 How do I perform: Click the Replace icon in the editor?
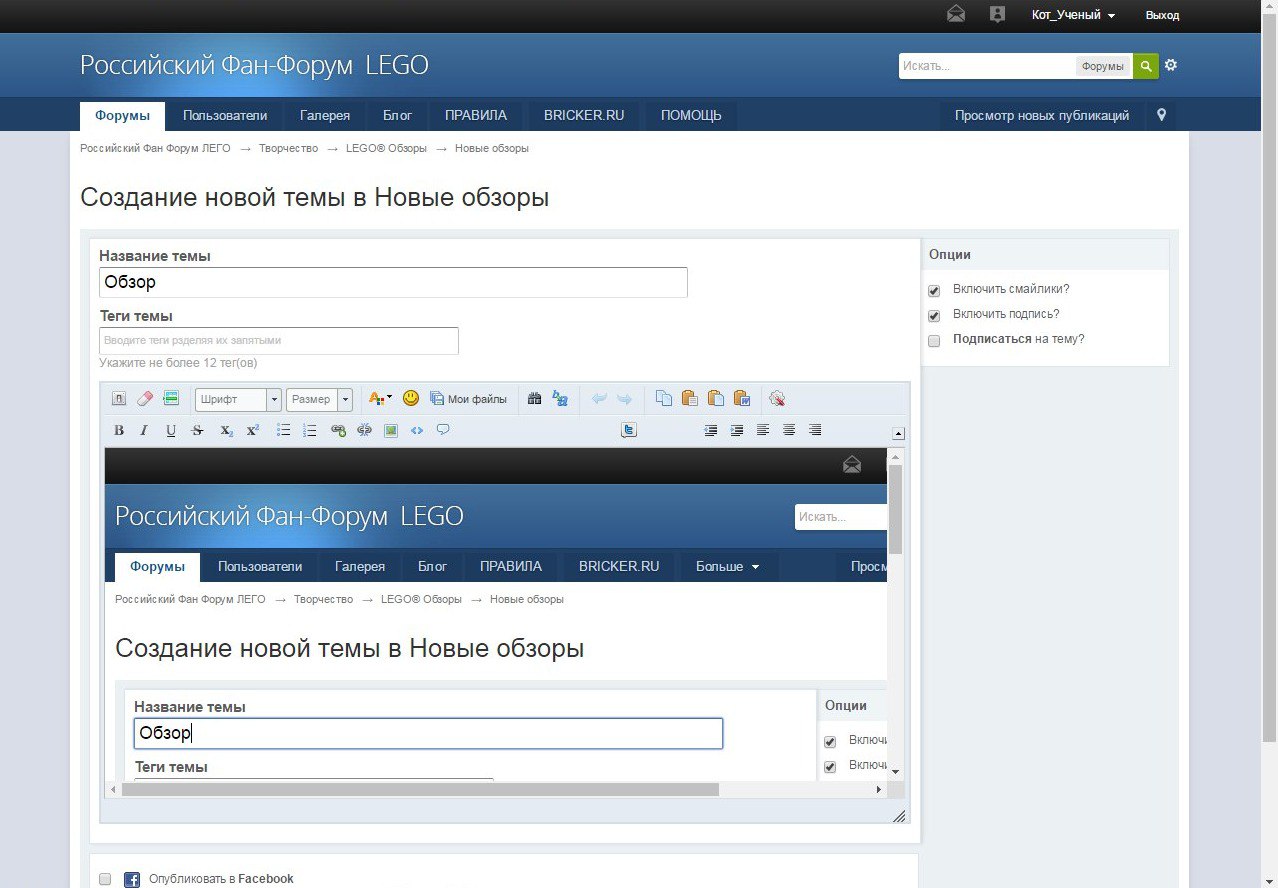(x=560, y=398)
